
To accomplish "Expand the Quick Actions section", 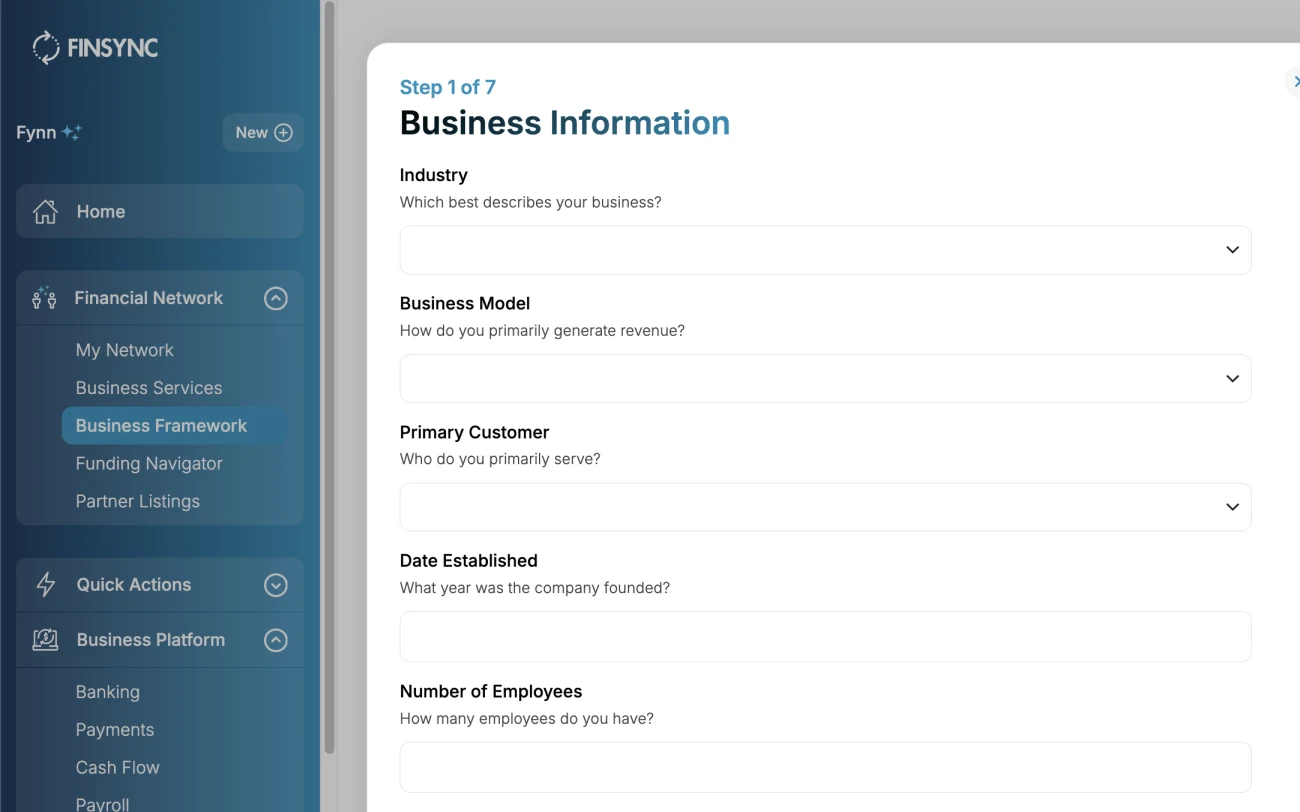I will coord(276,585).
